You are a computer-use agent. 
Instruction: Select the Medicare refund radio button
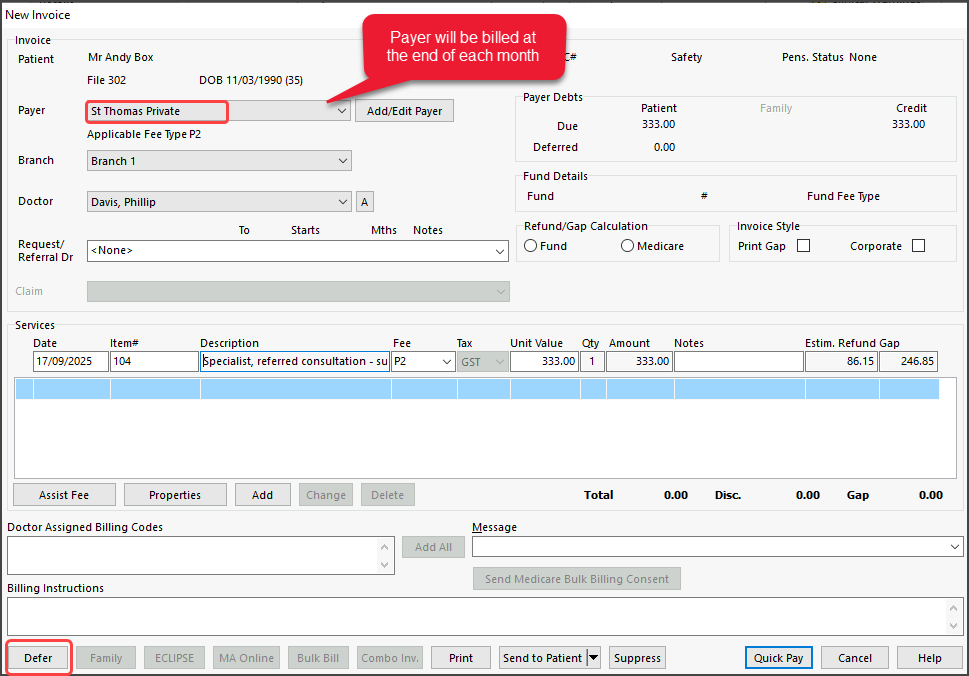coord(627,246)
